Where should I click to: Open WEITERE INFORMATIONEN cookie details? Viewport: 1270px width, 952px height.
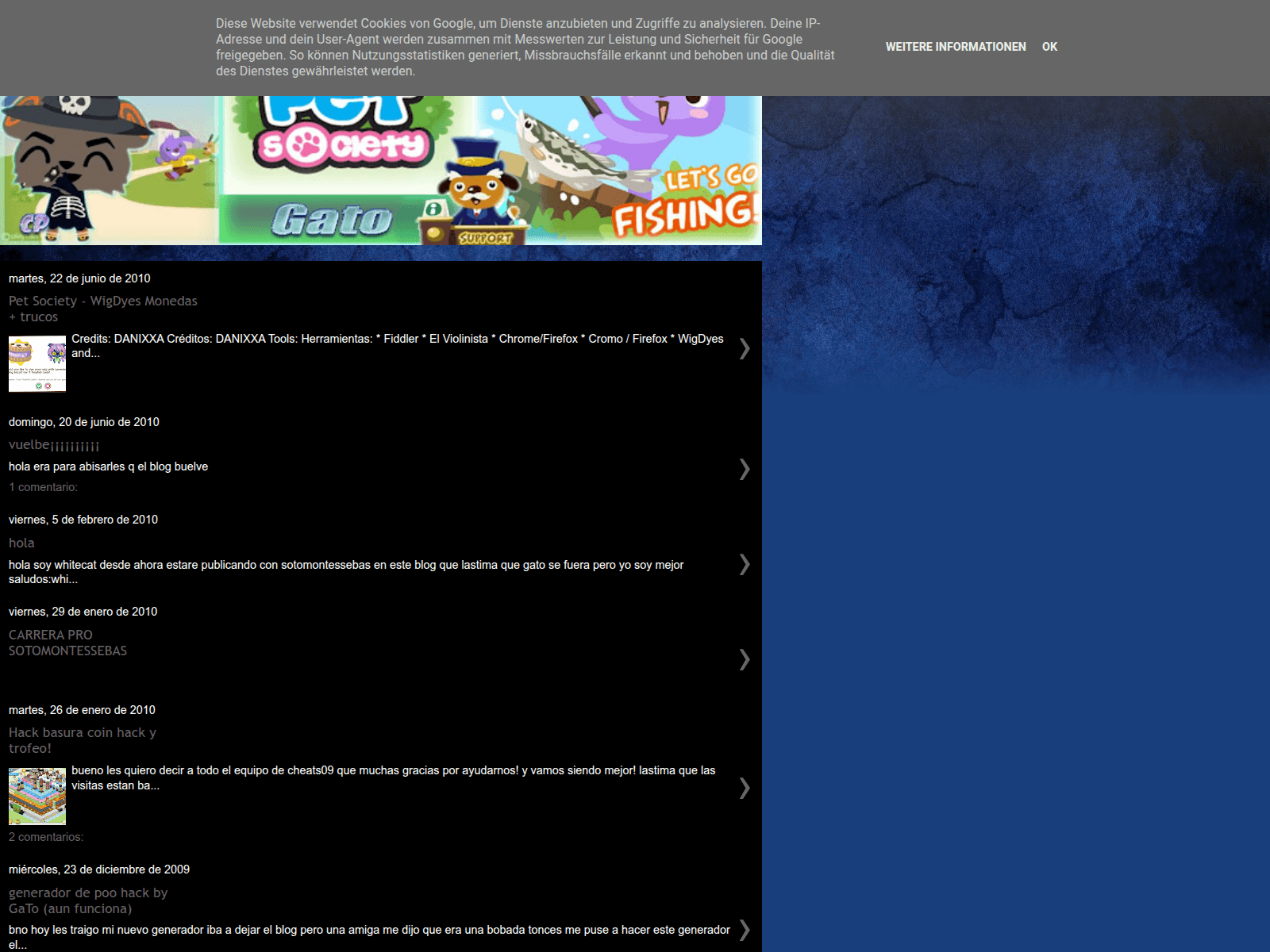point(956,47)
